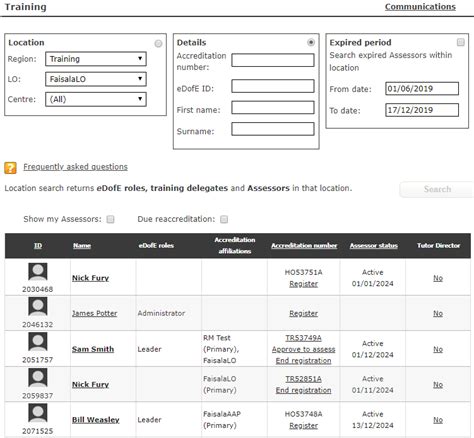Select the Location search radio button
This screenshot has height=438, width=474.
[158, 43]
